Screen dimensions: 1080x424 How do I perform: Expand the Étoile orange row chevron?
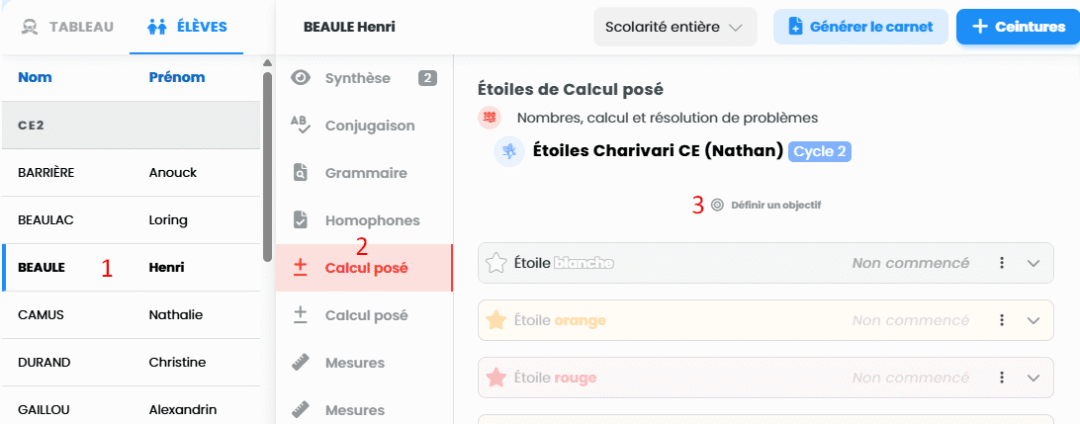1032,321
